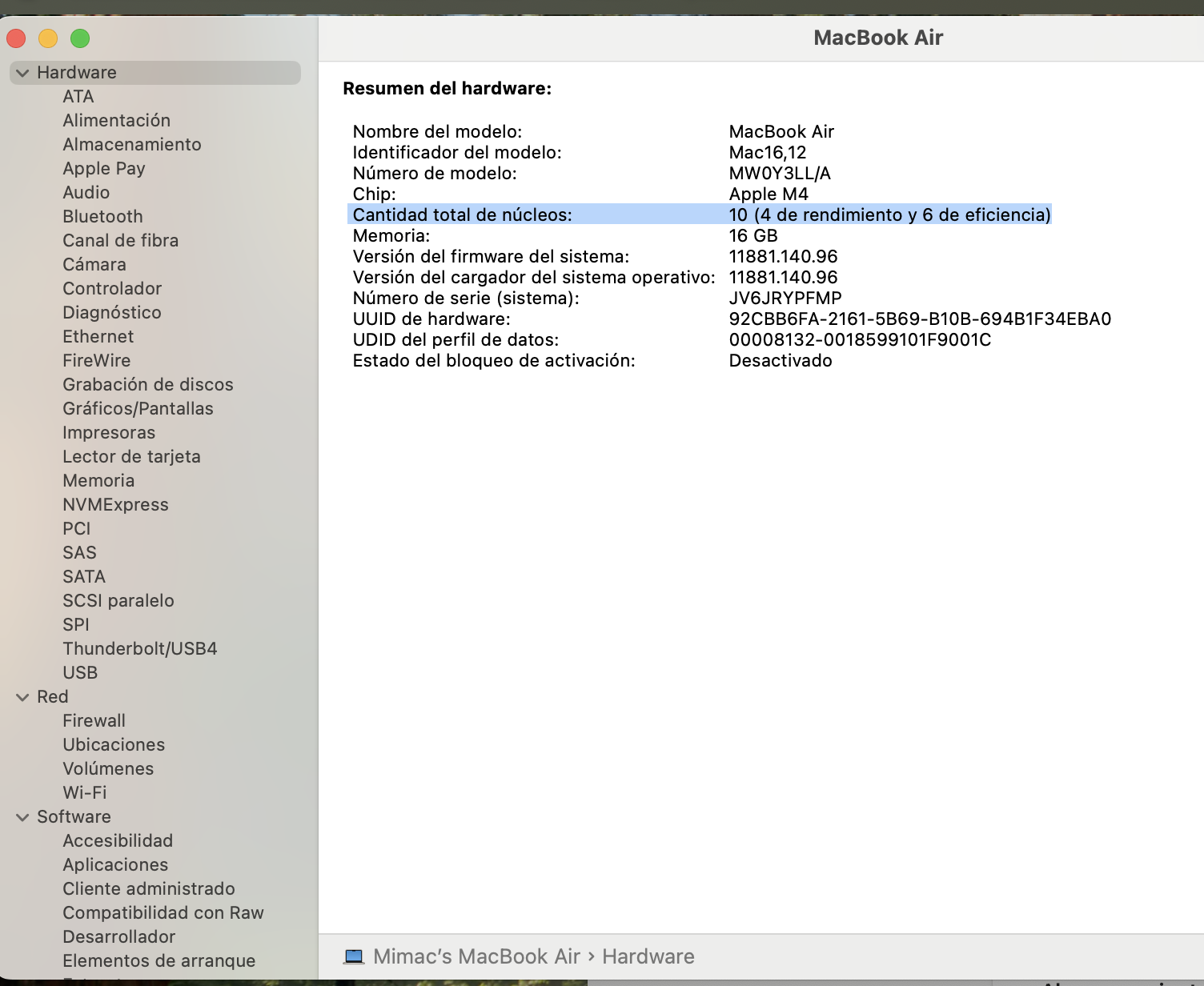The width and height of the screenshot is (1204, 986).
Task: Click the yellow minimize window button
Action: coord(48,38)
